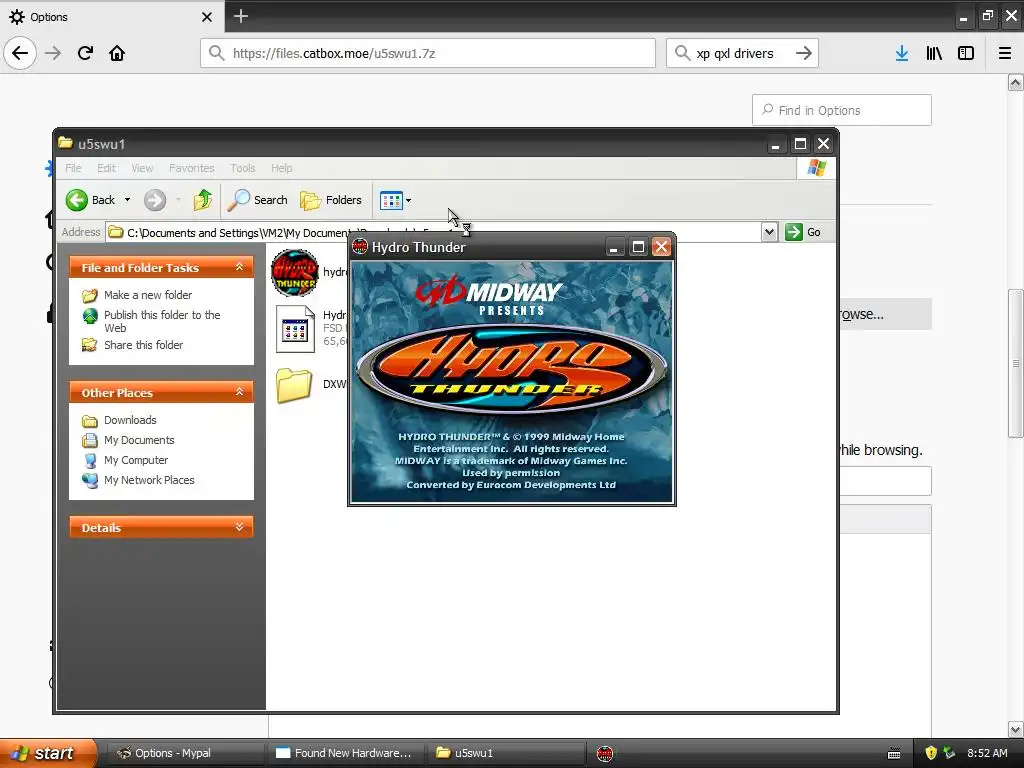Viewport: 1024px width, 768px height.
Task: Open the Views dropdown in Explorer toolbar
Action: (395, 200)
